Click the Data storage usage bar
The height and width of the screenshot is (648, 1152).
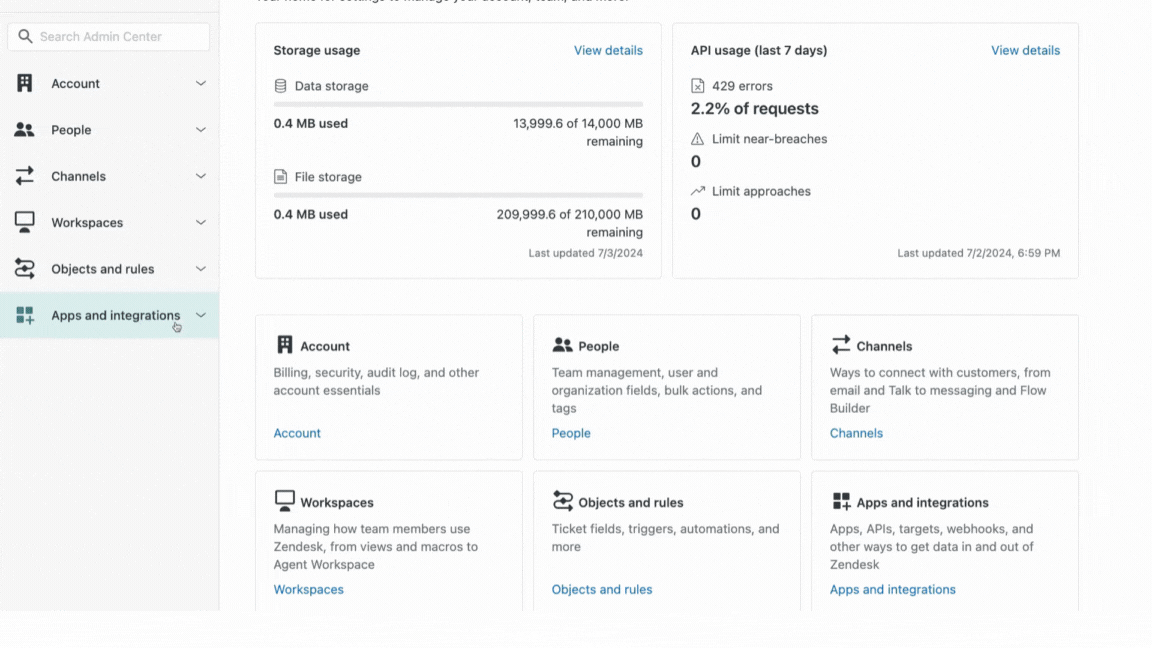458,104
